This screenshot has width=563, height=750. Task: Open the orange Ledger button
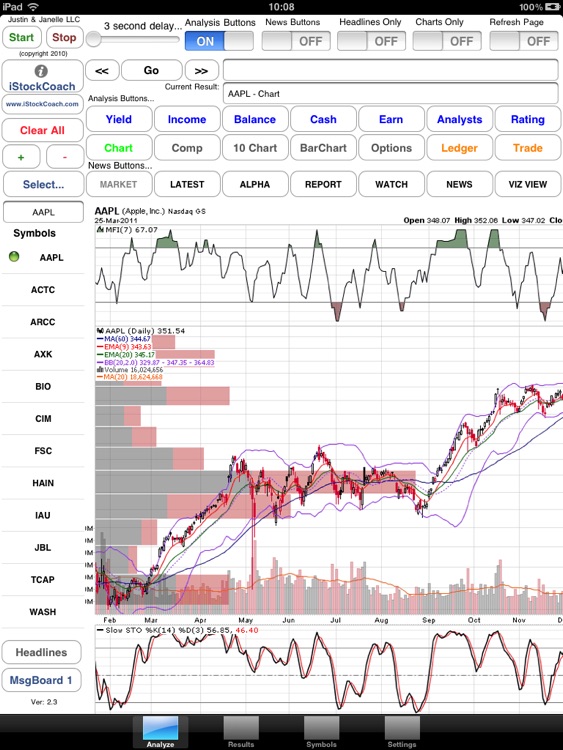(460, 148)
